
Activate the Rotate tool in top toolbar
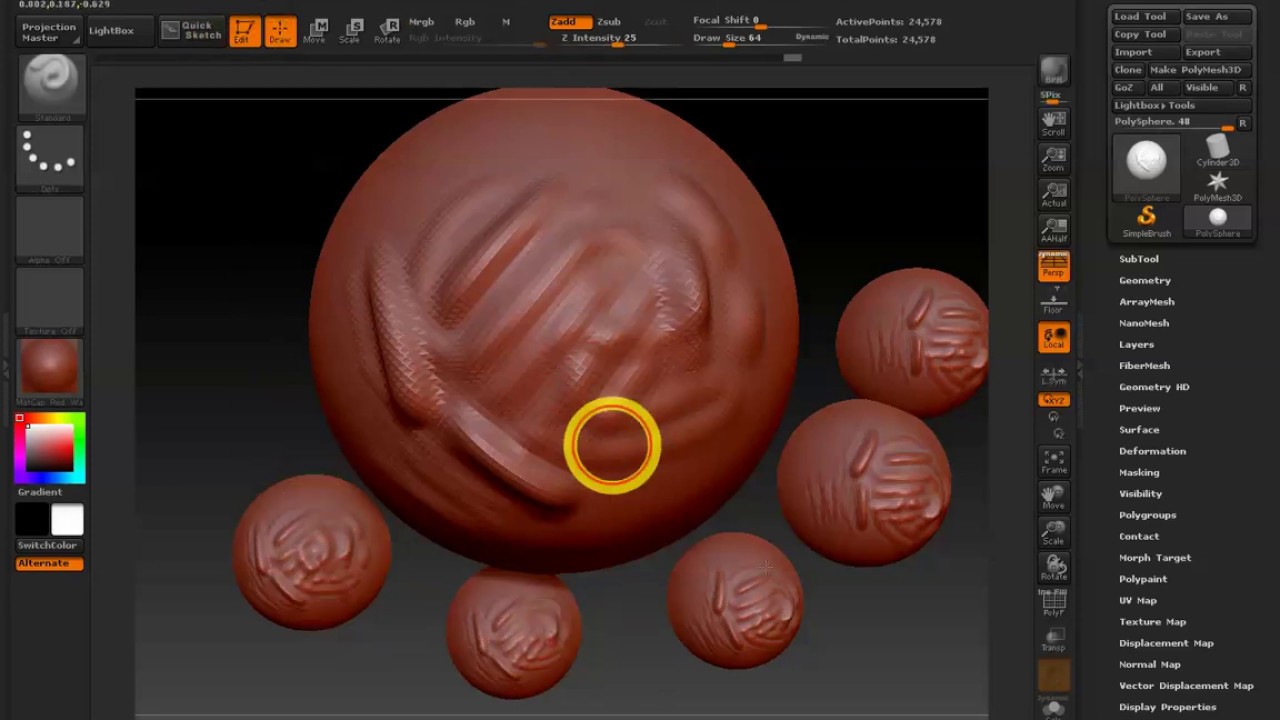pos(387,31)
